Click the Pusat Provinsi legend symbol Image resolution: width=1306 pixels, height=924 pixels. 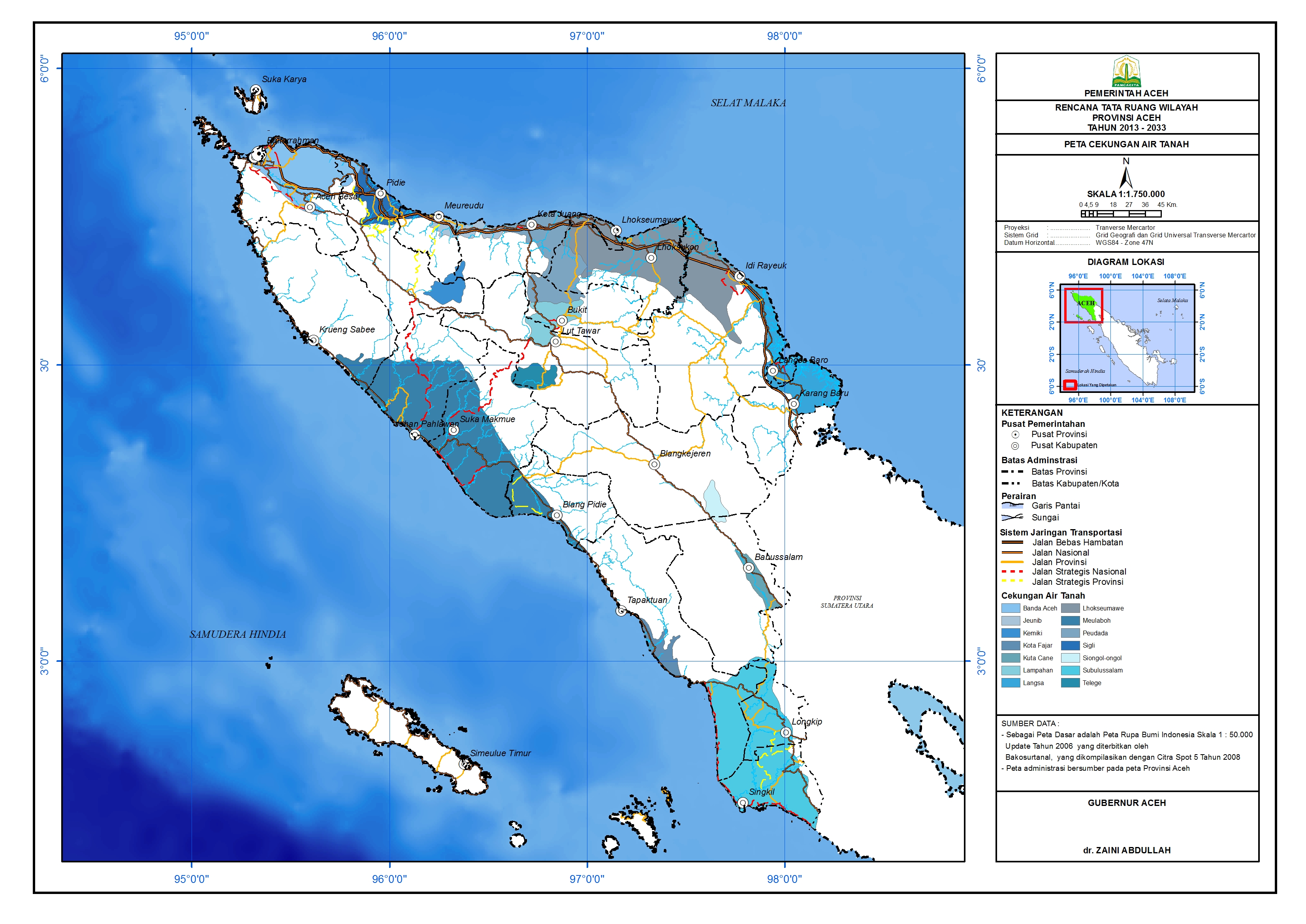coord(1015,435)
